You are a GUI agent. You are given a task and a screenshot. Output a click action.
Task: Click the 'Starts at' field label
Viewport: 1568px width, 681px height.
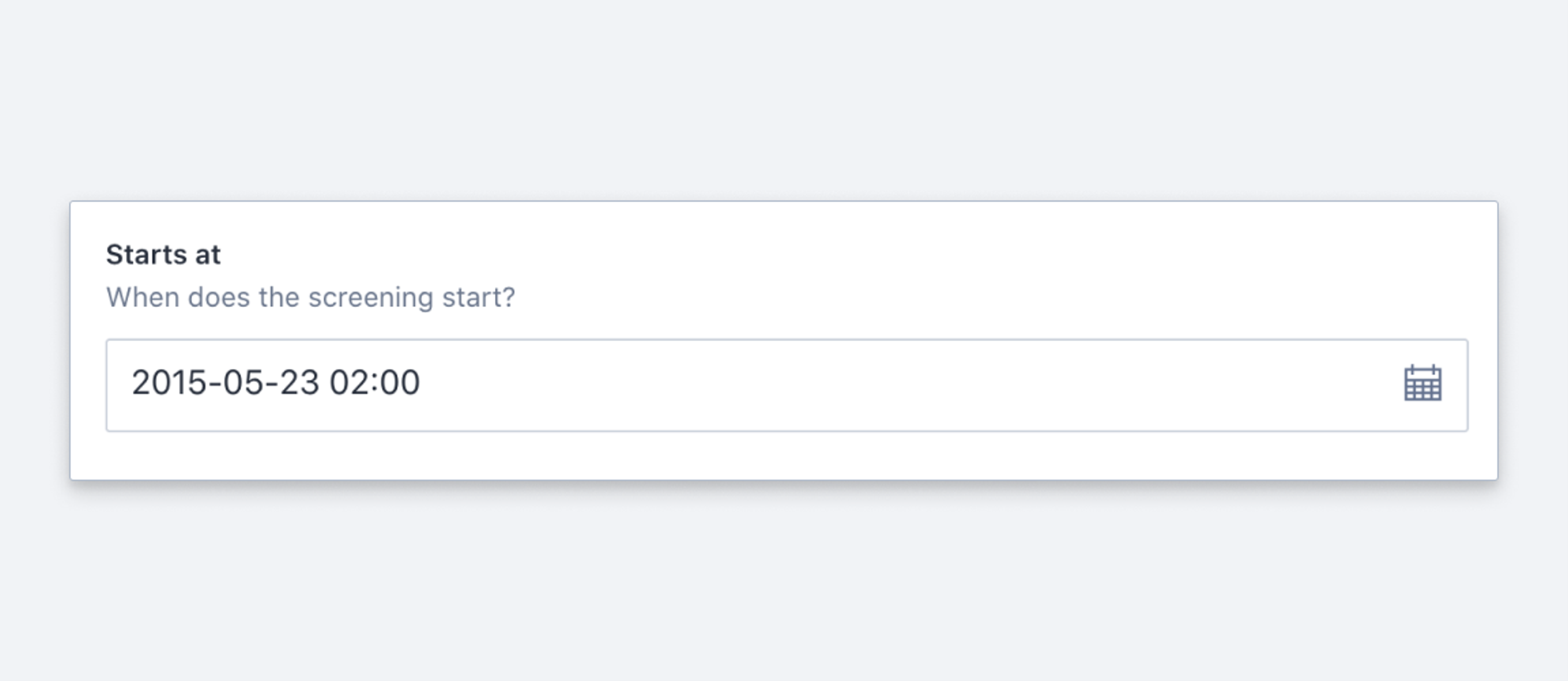pos(163,255)
